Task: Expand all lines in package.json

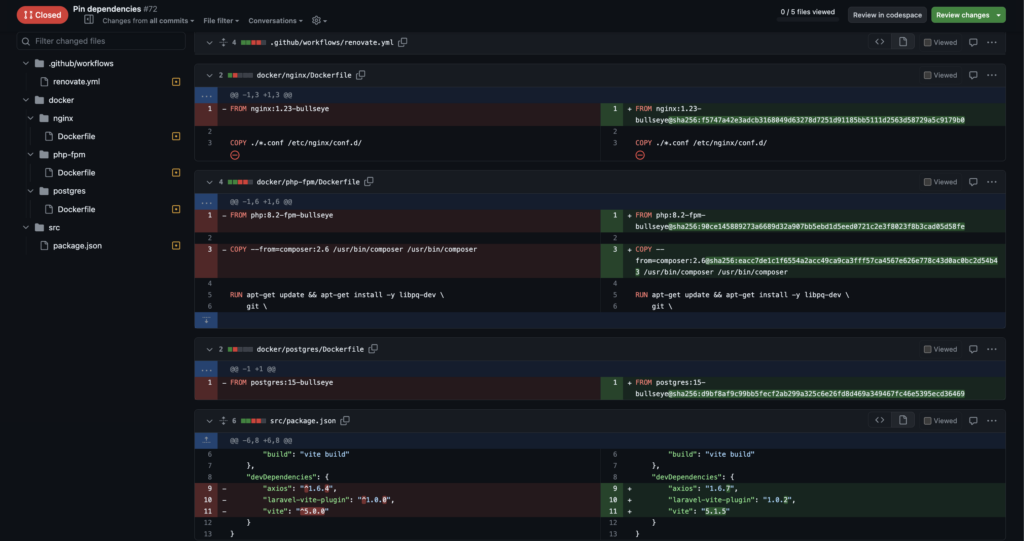Action: pos(223,421)
